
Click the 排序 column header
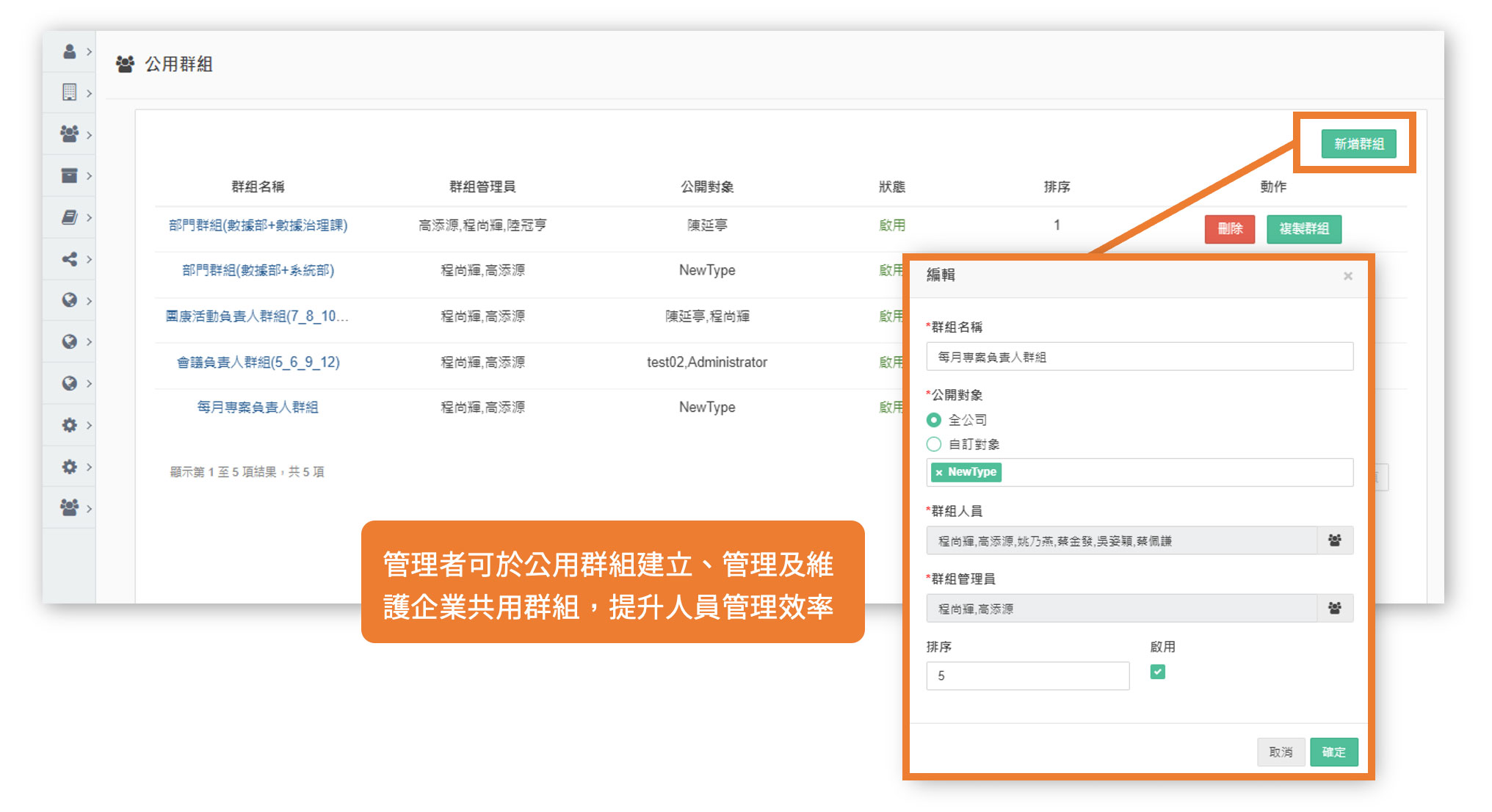[1057, 186]
